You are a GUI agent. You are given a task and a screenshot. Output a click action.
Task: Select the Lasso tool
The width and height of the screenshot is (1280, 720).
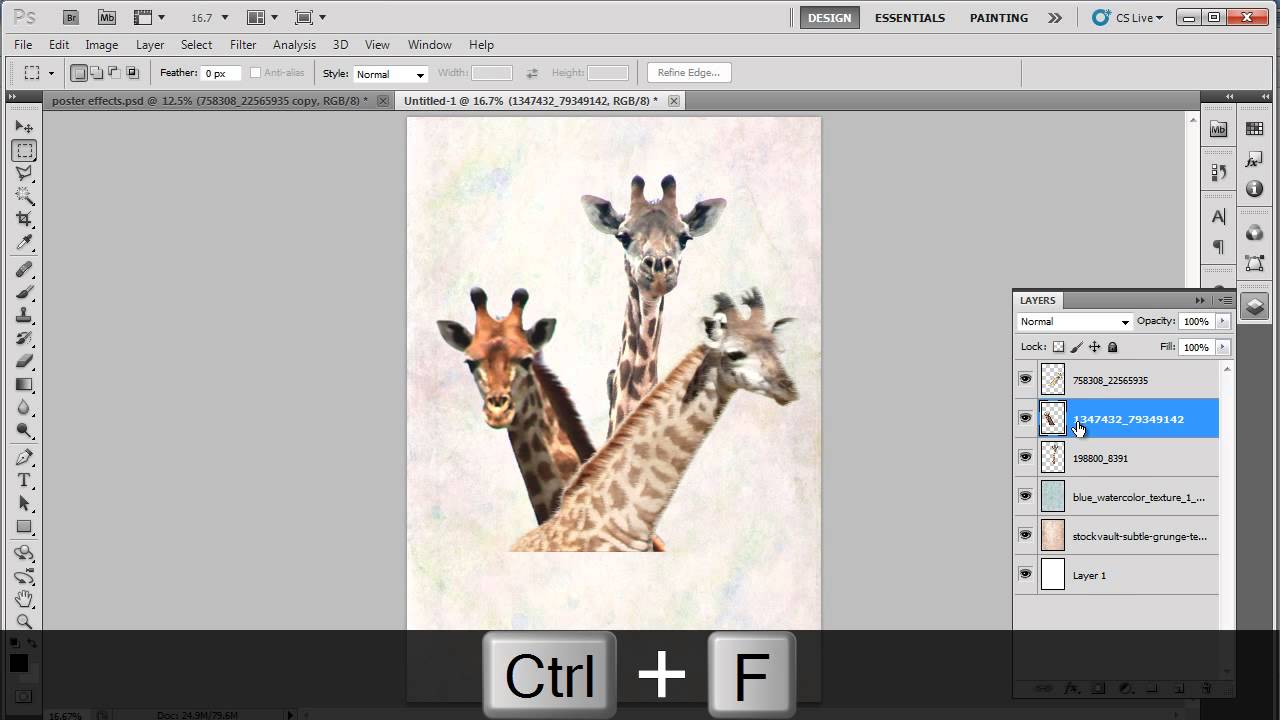click(x=25, y=173)
